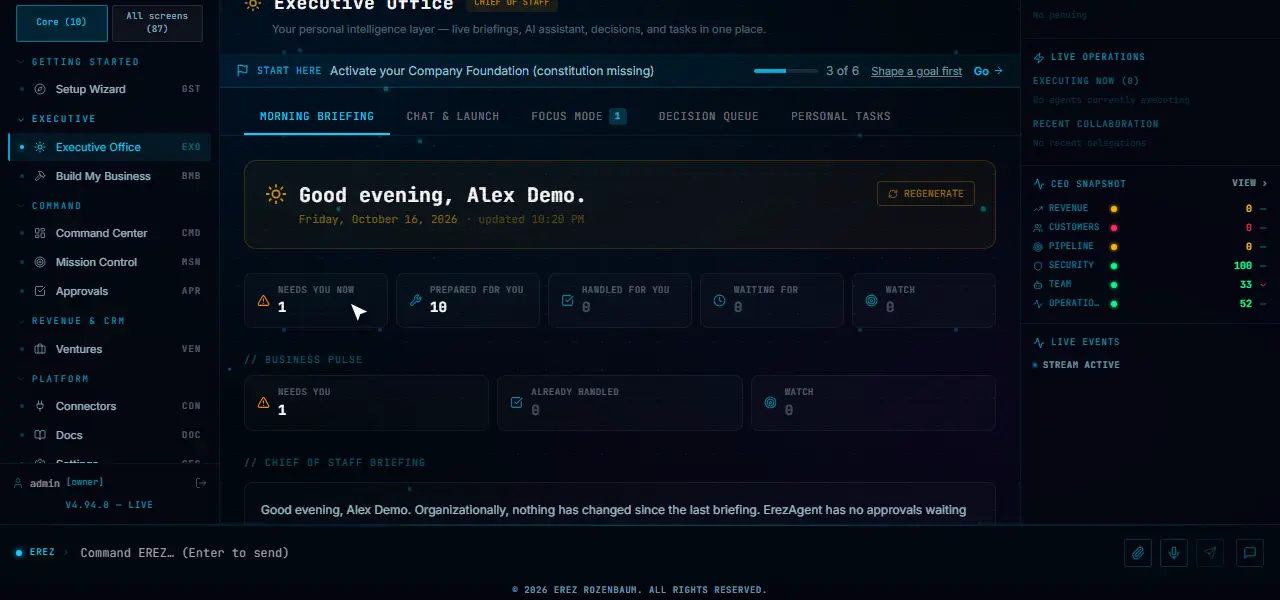This screenshot has height=600, width=1280.
Task: Click the 3 of 6 setup progress bar
Action: pos(785,71)
